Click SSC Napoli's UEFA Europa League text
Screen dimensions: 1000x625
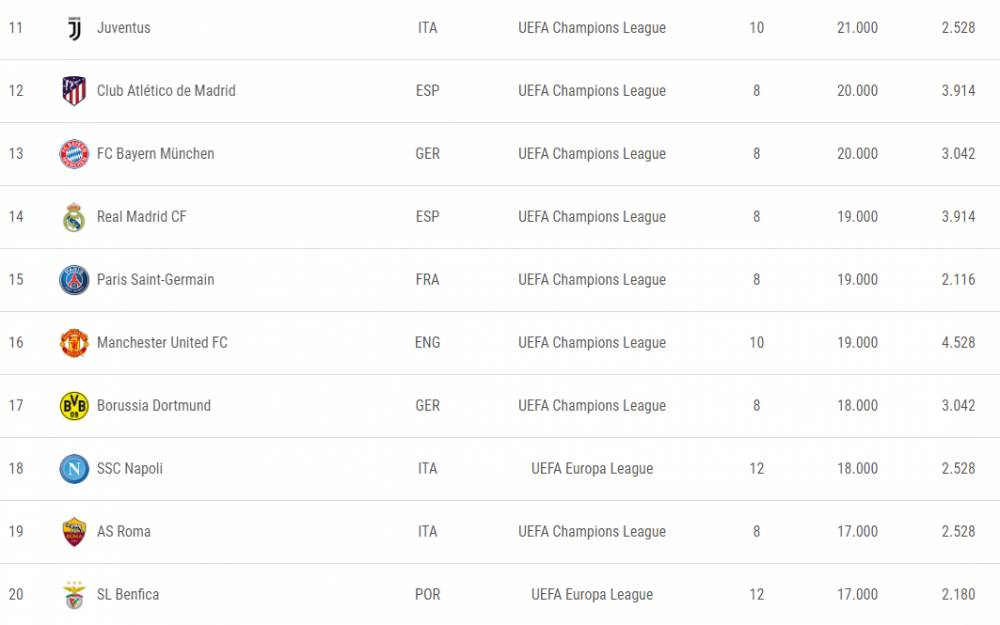pyautogui.click(x=592, y=469)
